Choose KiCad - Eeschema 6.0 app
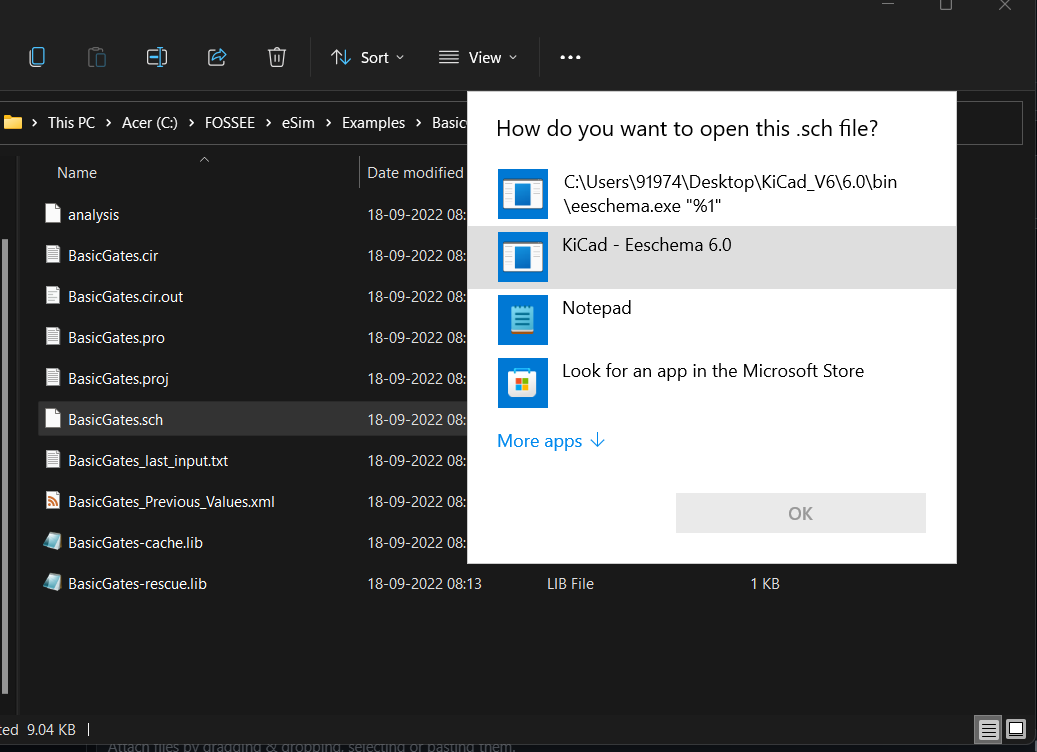1037x752 pixels. pos(712,257)
